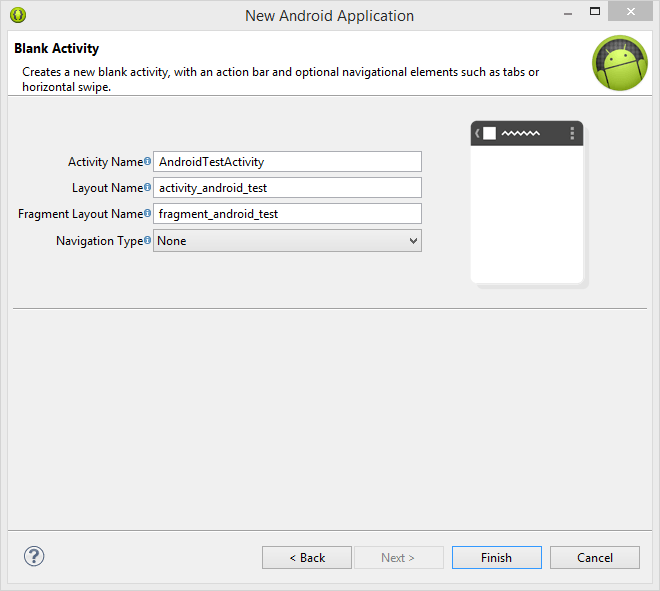Close the dialog using the red X
Image resolution: width=660 pixels, height=591 pixels.
pyautogui.click(x=634, y=14)
